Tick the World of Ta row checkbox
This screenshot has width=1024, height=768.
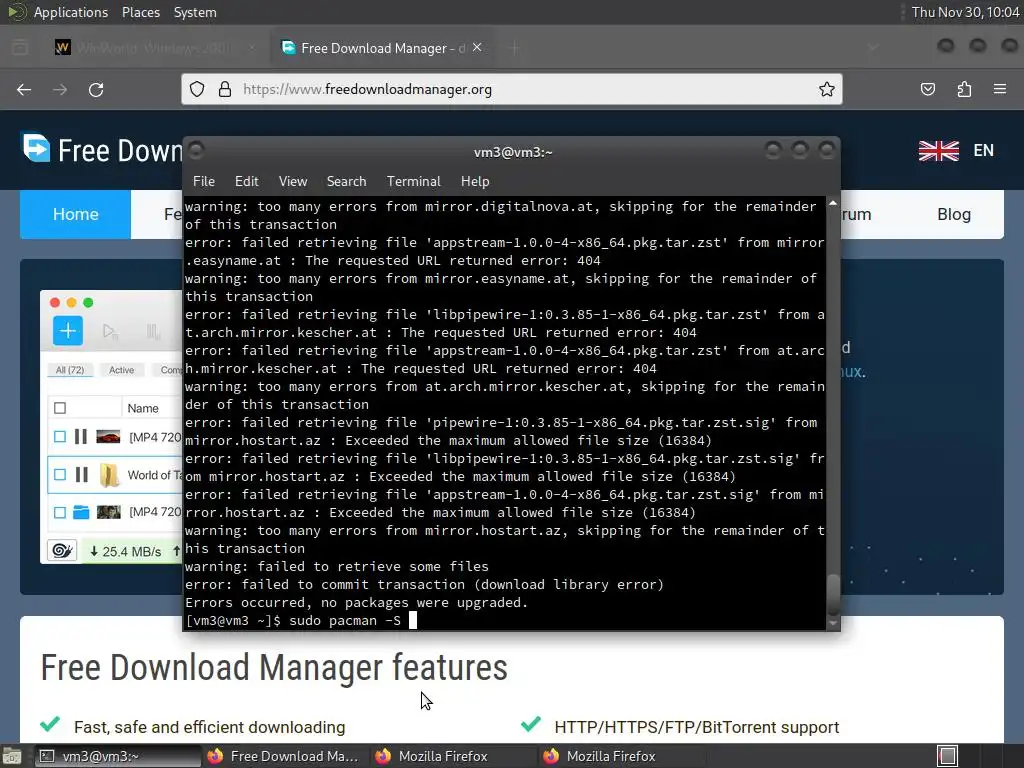coord(60,475)
